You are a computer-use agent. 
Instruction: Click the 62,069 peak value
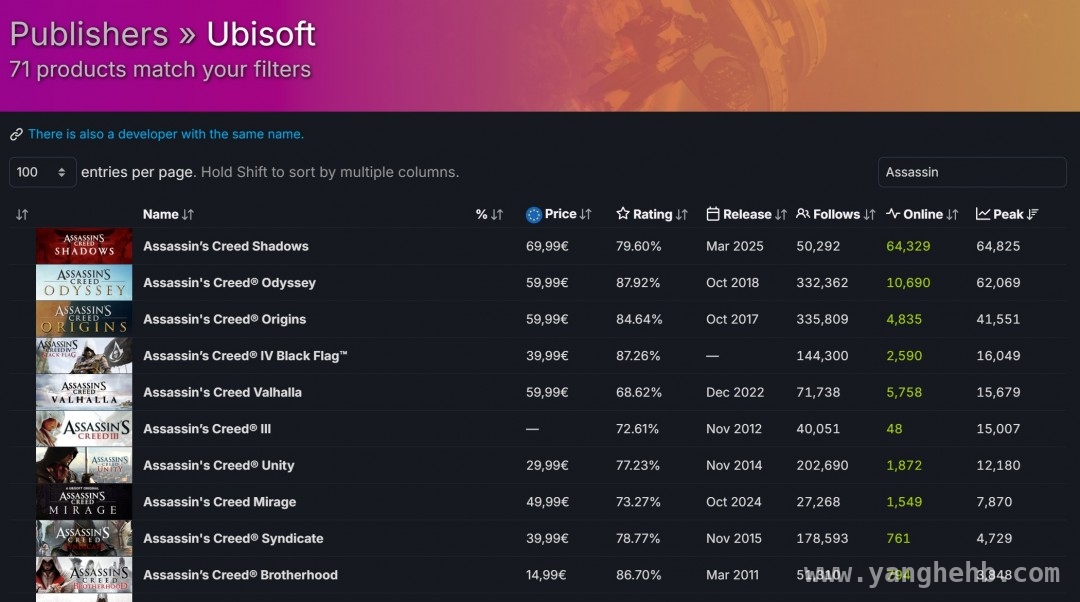pyautogui.click(x=998, y=282)
